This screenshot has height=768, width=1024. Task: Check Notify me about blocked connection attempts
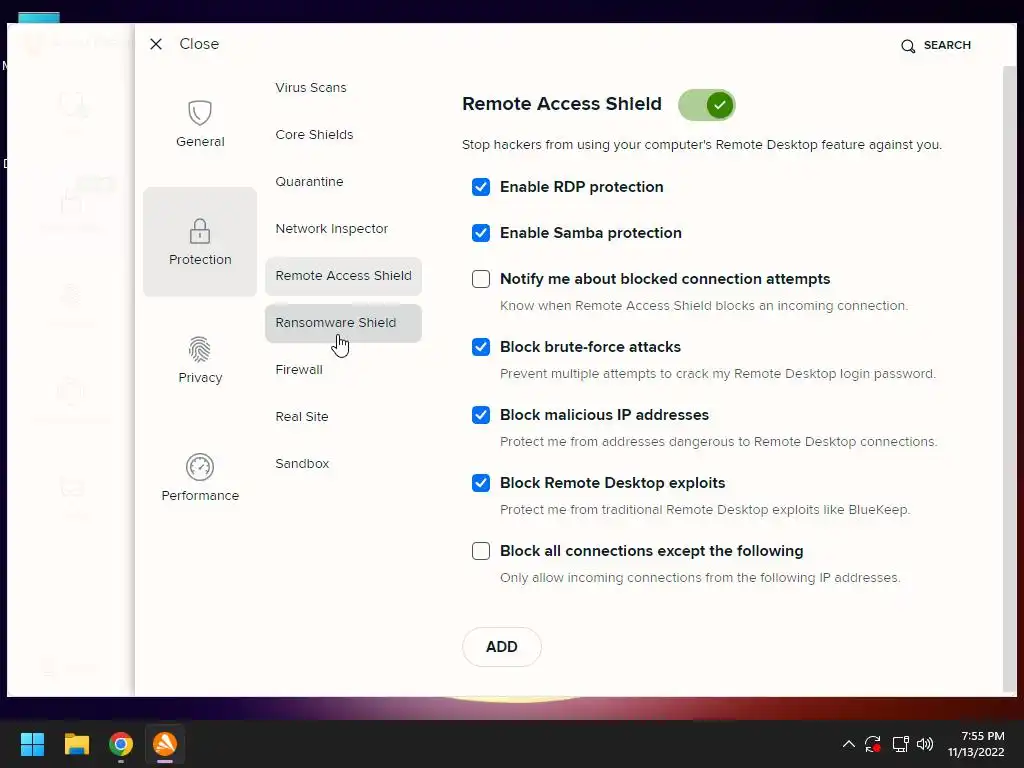(481, 279)
